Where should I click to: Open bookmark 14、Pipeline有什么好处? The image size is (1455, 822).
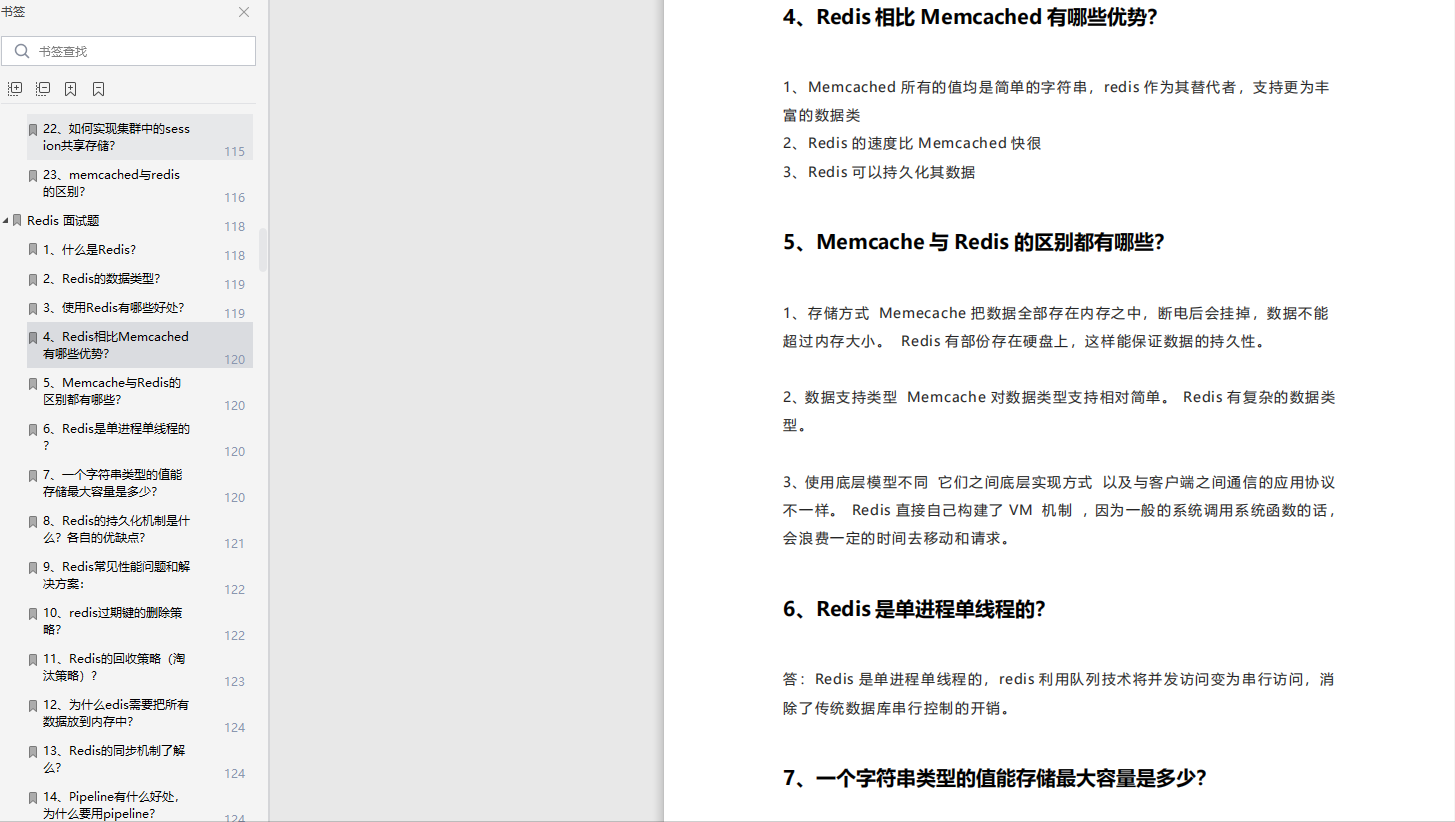[113, 805]
